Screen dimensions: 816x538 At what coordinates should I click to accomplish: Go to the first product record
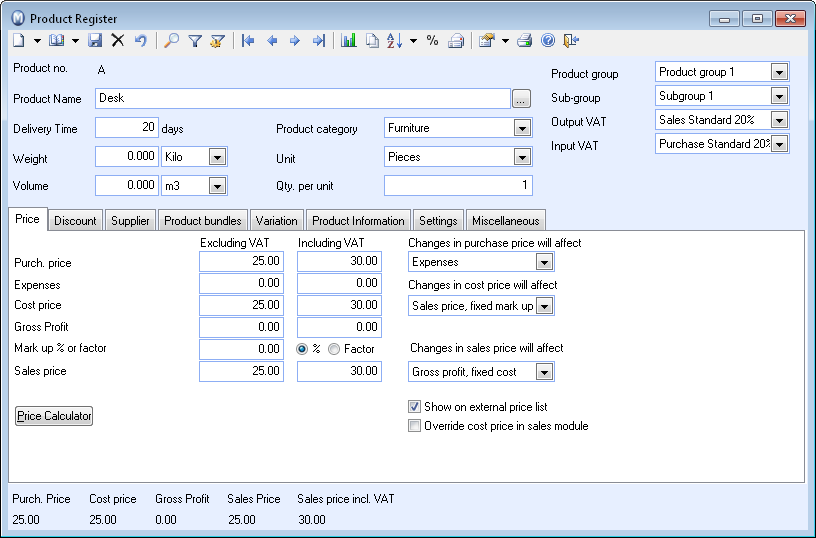248,41
